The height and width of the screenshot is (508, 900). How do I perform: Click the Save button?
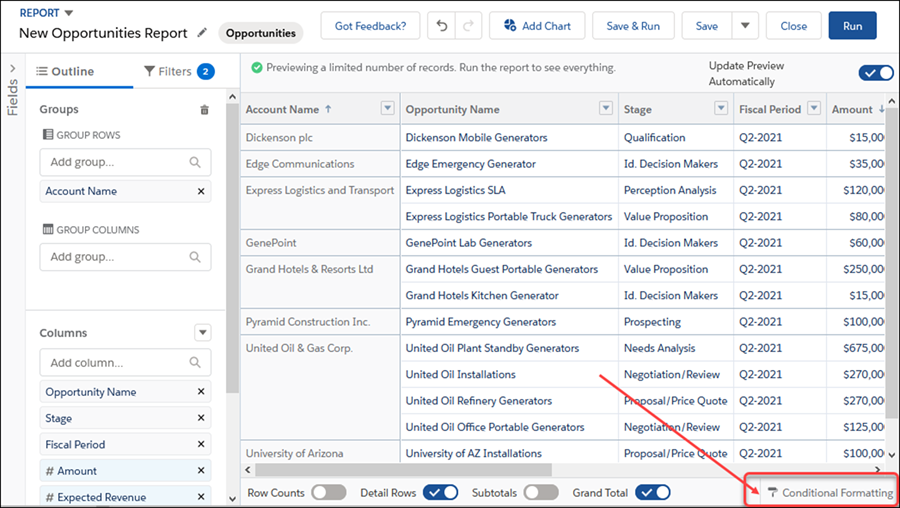coord(707,26)
